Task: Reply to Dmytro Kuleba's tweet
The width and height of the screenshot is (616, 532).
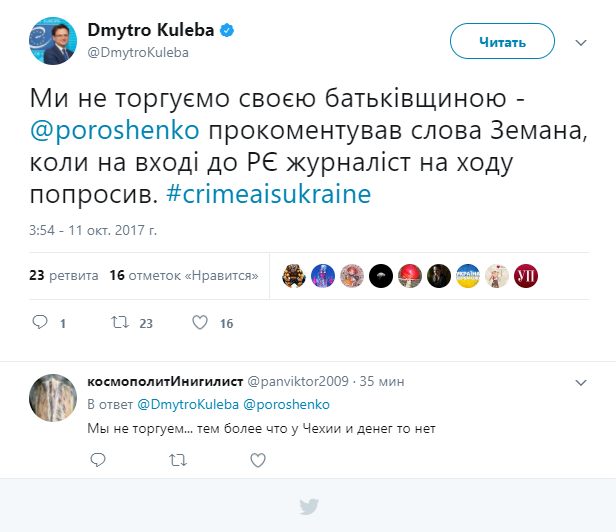Action: 40,323
